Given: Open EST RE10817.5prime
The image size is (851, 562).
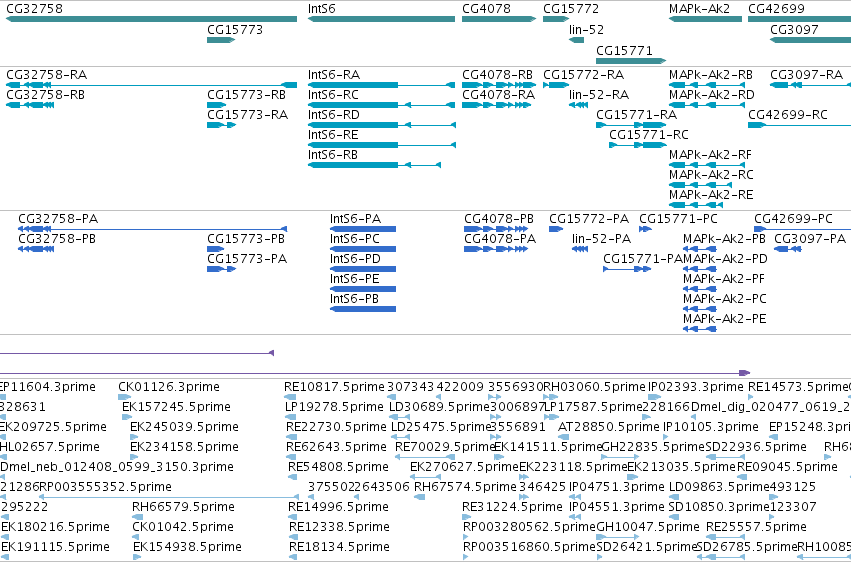Looking at the screenshot, I should point(334,387).
